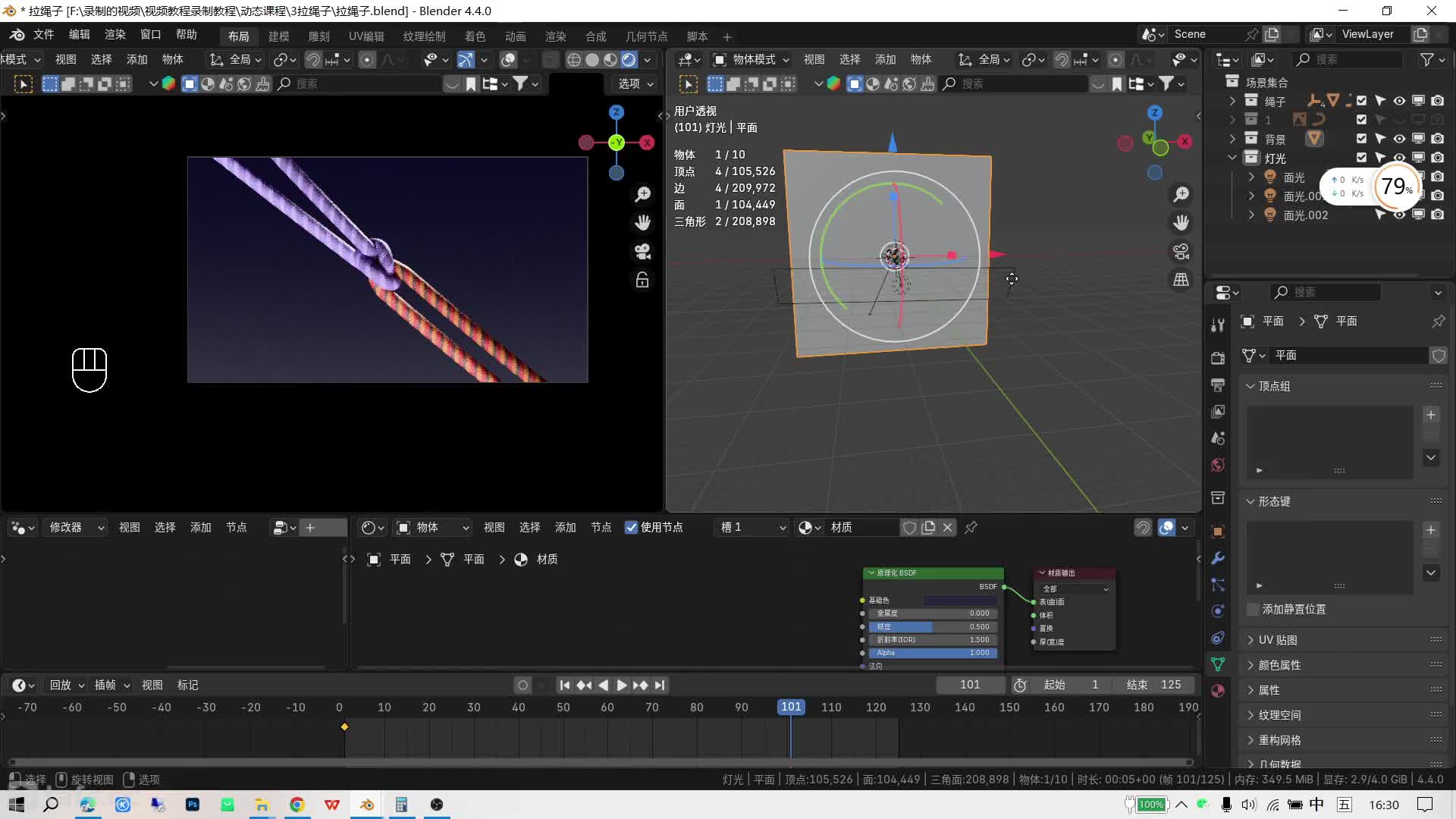Switch to the 几何节点 workspace tab

click(646, 36)
